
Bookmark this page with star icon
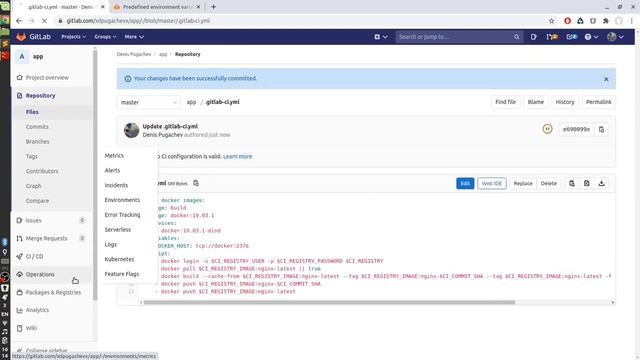pos(551,21)
